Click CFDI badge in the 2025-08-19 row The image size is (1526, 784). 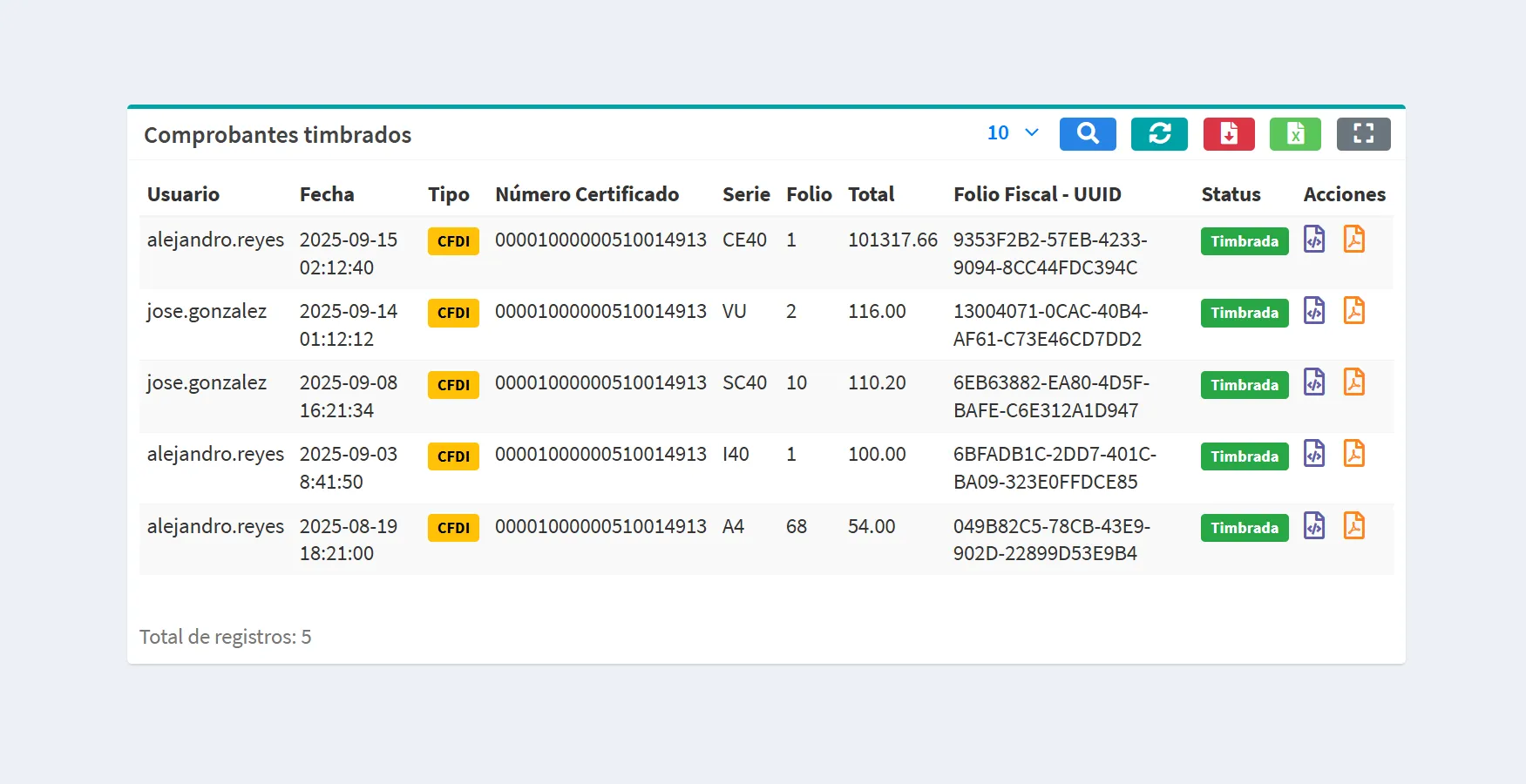(453, 528)
